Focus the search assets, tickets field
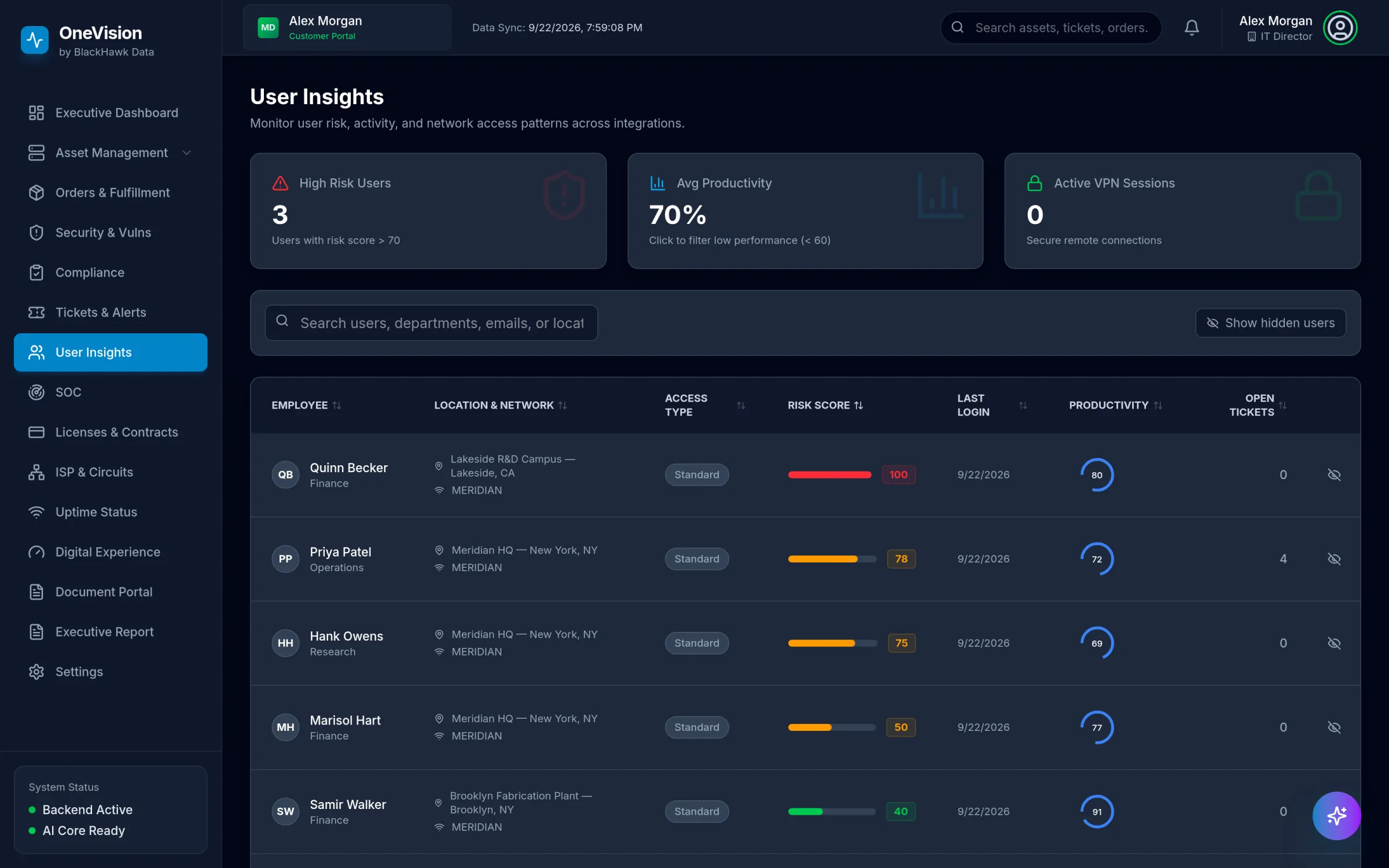The height and width of the screenshot is (868, 1389). (1051, 27)
